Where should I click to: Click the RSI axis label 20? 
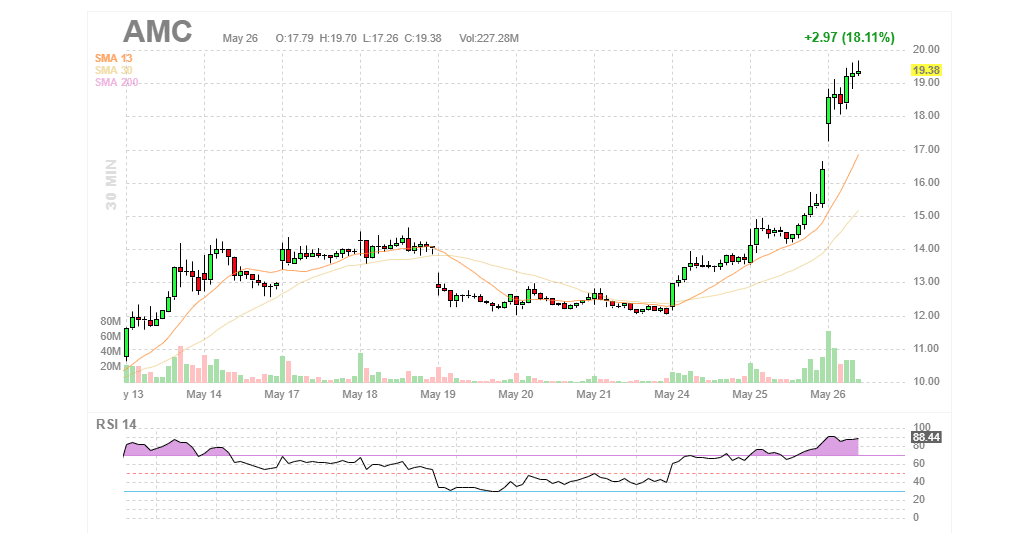(919, 500)
